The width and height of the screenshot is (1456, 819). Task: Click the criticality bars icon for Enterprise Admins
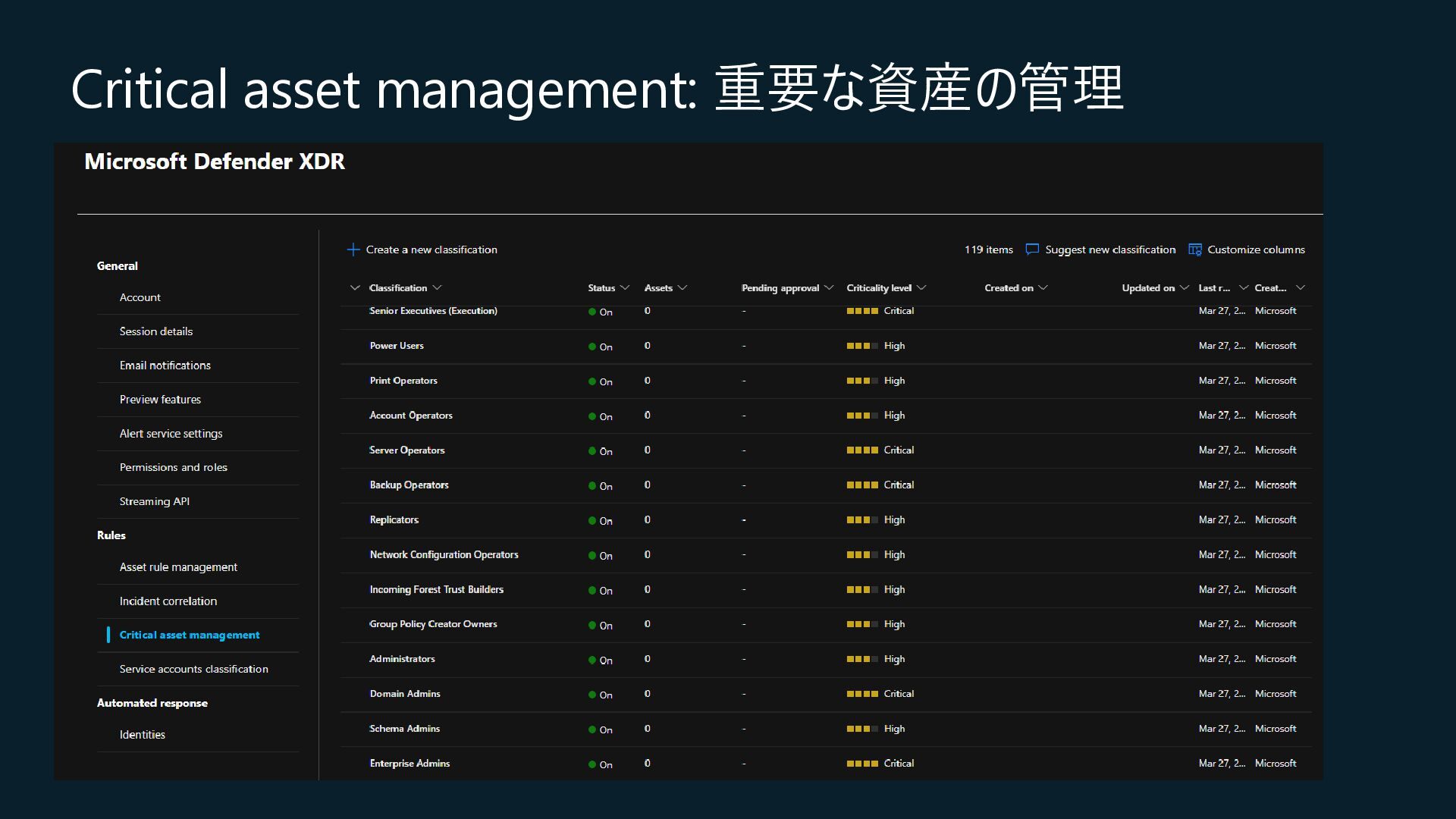coord(862,764)
